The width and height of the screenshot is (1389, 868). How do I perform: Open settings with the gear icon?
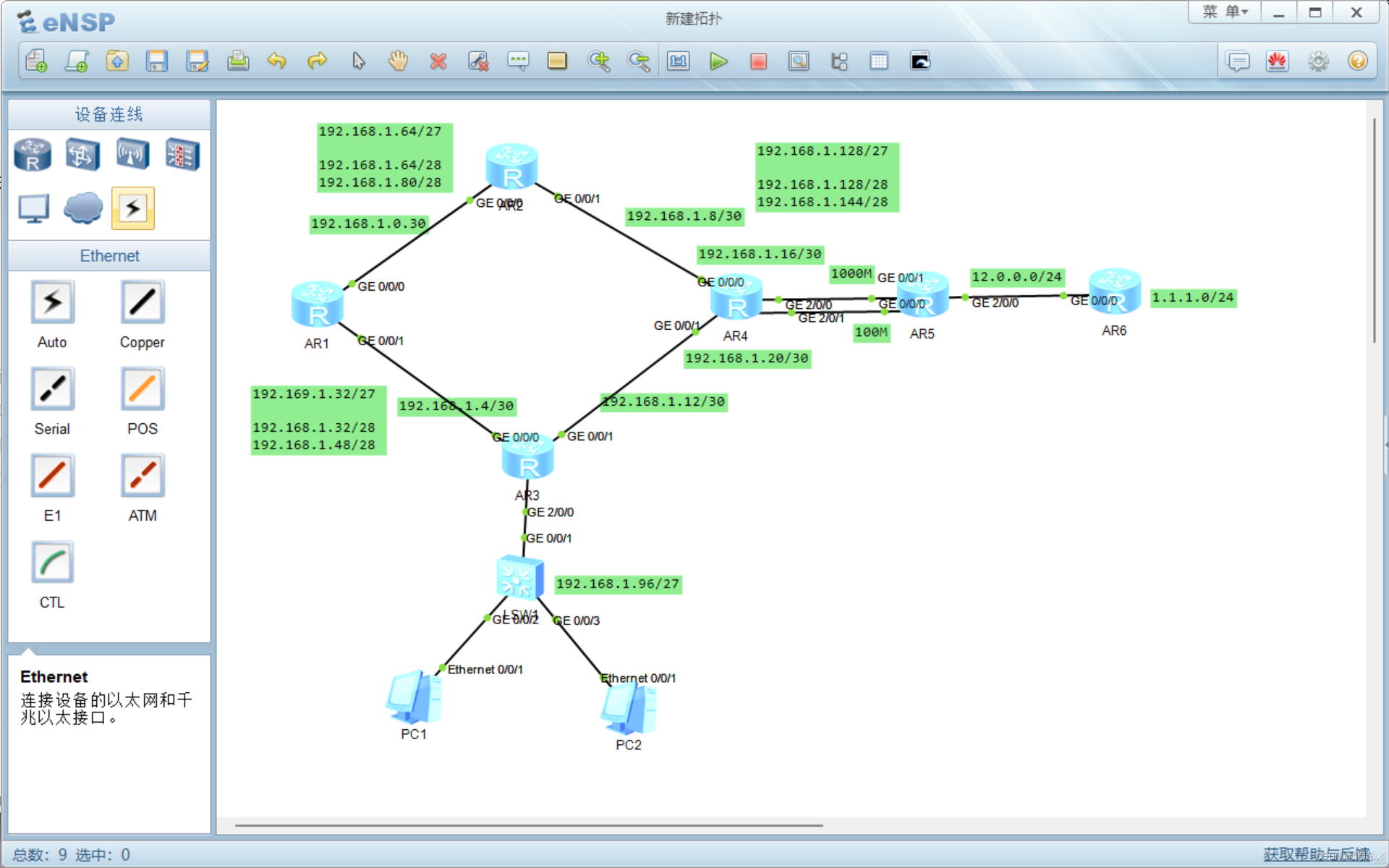click(x=1318, y=61)
